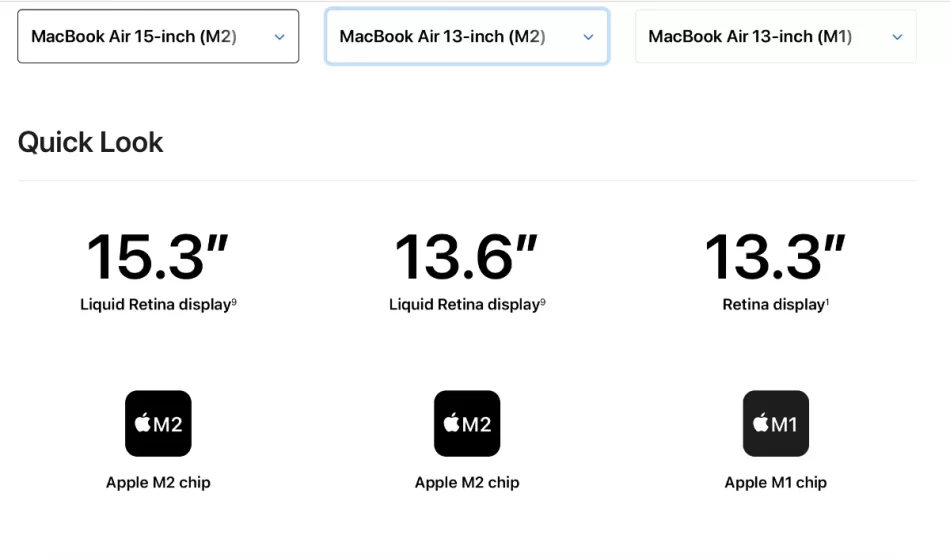Open the MacBook Air 15-inch (M2) dropdown
The width and height of the screenshot is (950, 558).
click(157, 37)
